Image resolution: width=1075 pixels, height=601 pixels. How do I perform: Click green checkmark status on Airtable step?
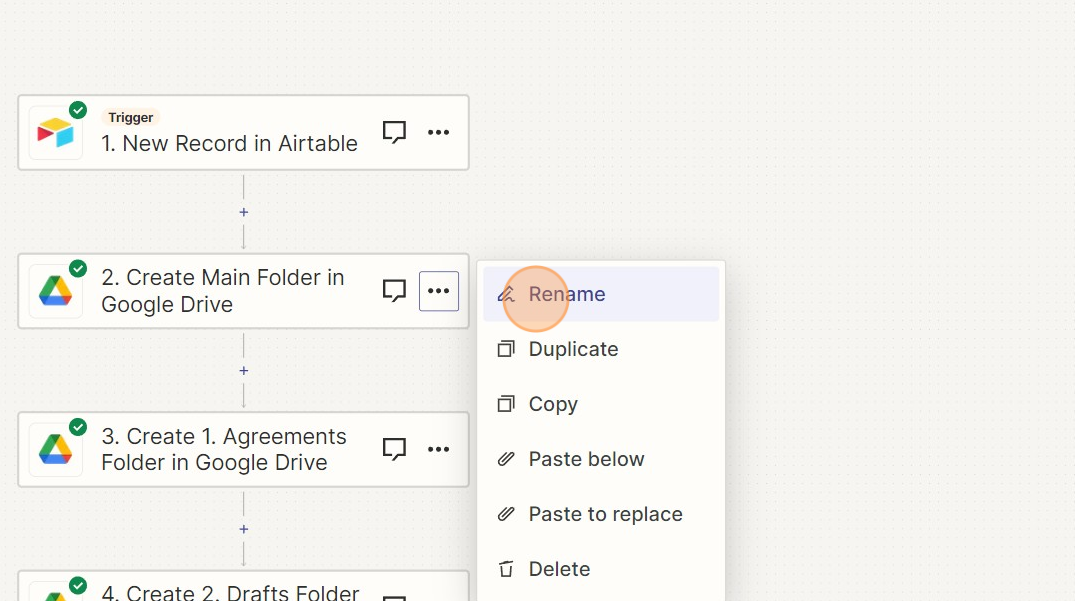pos(78,110)
